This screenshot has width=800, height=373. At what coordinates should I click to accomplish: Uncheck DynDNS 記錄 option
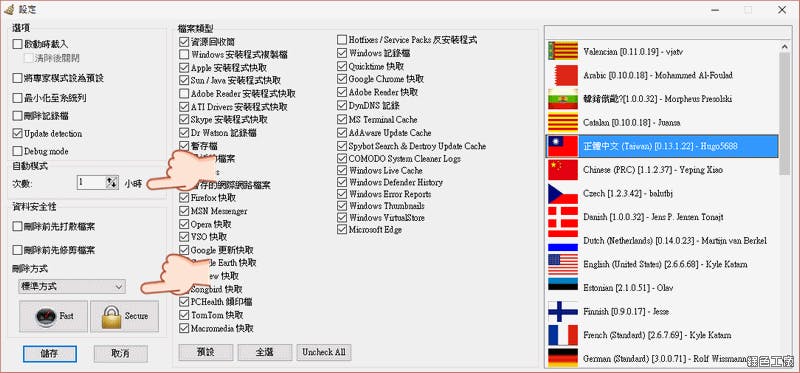(342, 106)
